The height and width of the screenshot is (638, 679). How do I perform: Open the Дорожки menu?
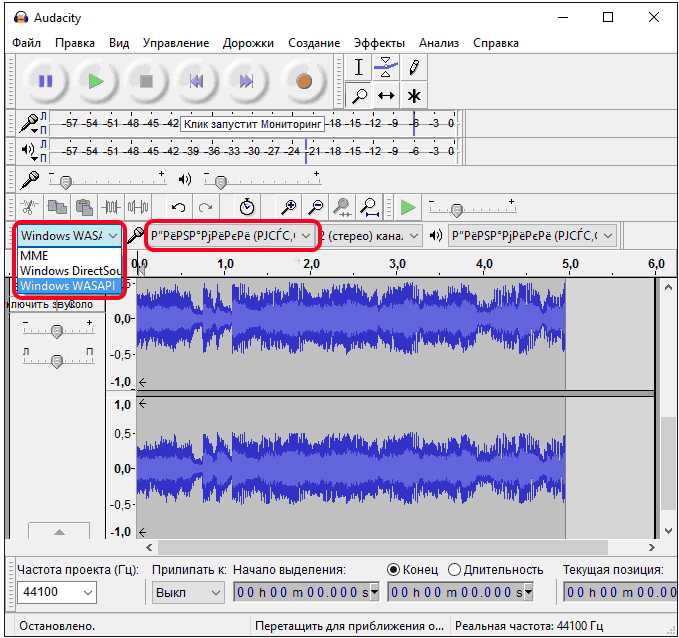(248, 43)
